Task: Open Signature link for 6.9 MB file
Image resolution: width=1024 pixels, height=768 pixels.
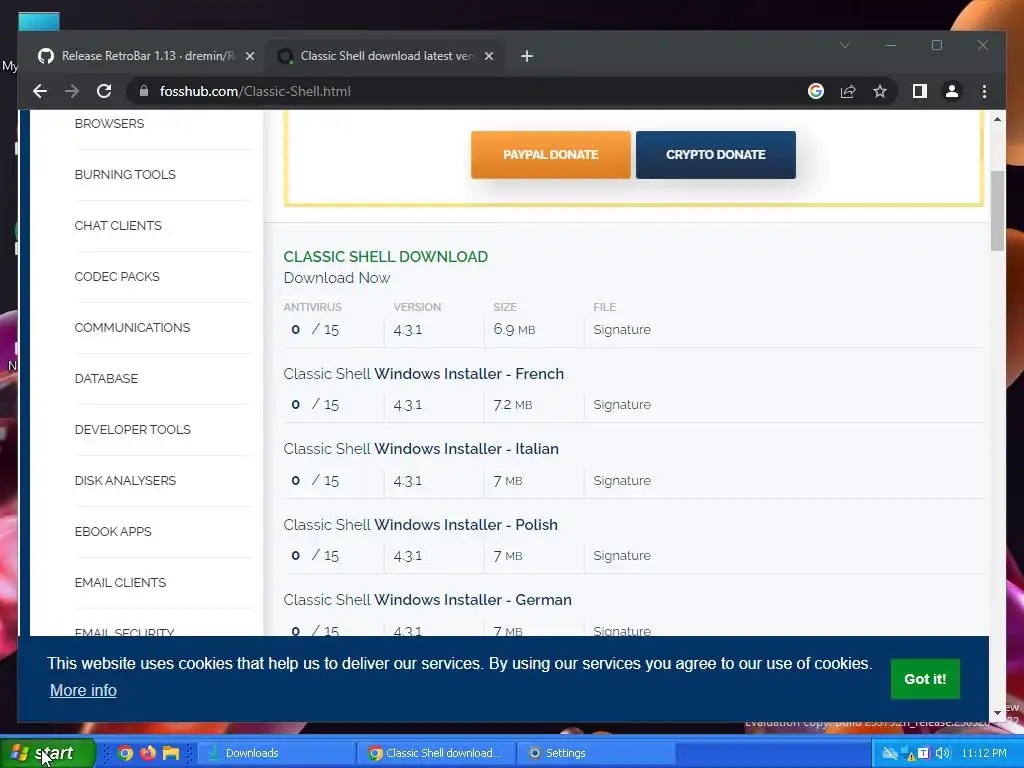Action: click(x=622, y=330)
